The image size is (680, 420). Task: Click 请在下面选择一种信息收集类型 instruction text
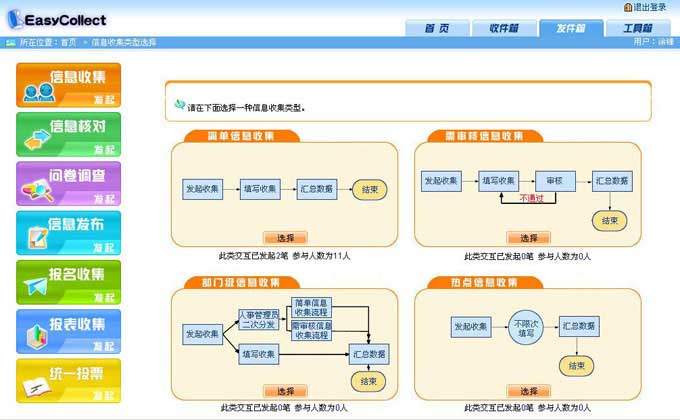pos(246,108)
